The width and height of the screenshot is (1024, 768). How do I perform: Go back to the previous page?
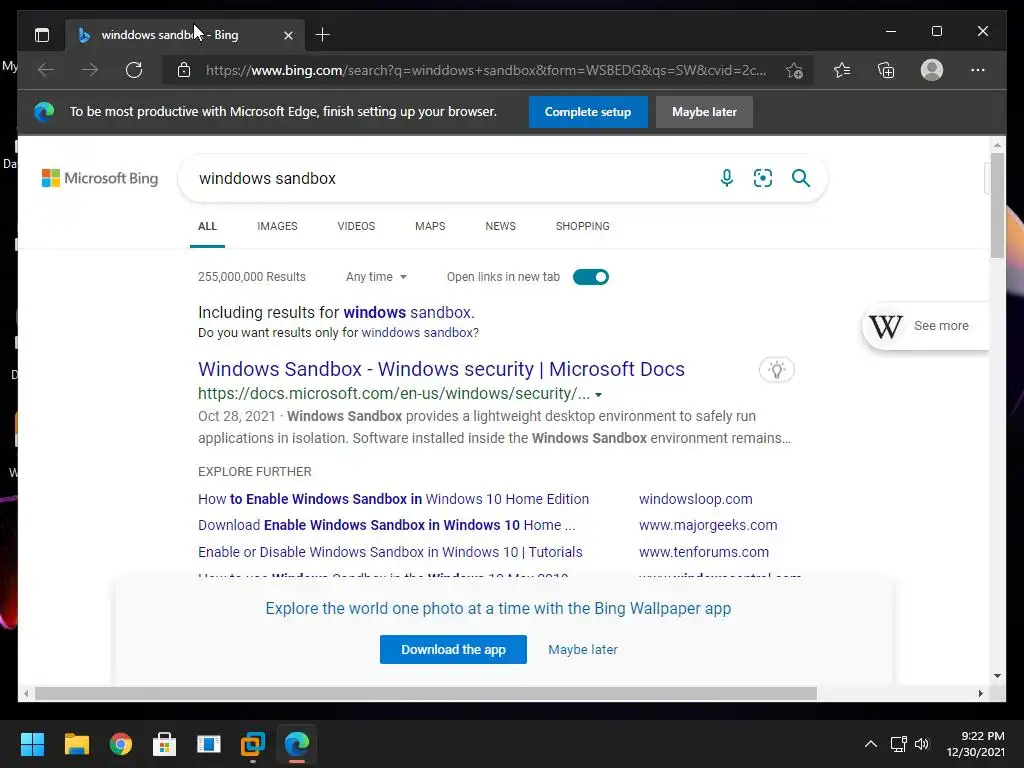pos(46,70)
